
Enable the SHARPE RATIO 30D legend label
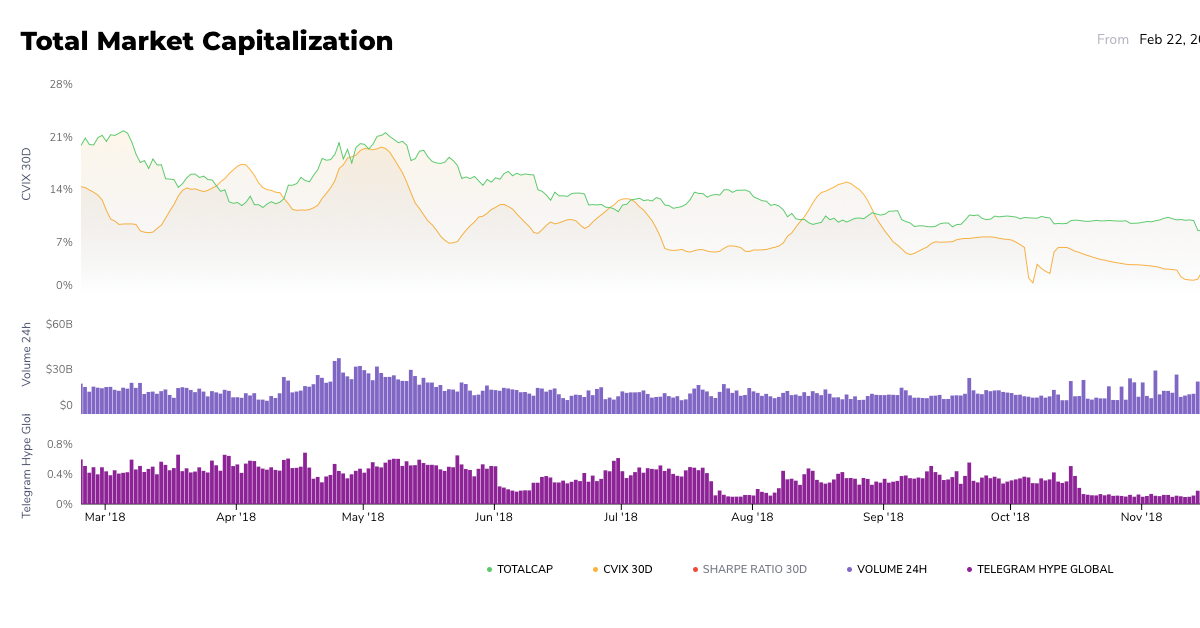[x=754, y=570]
